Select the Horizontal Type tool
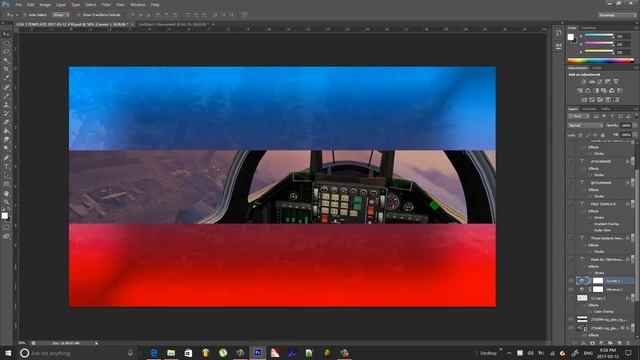 6,166
